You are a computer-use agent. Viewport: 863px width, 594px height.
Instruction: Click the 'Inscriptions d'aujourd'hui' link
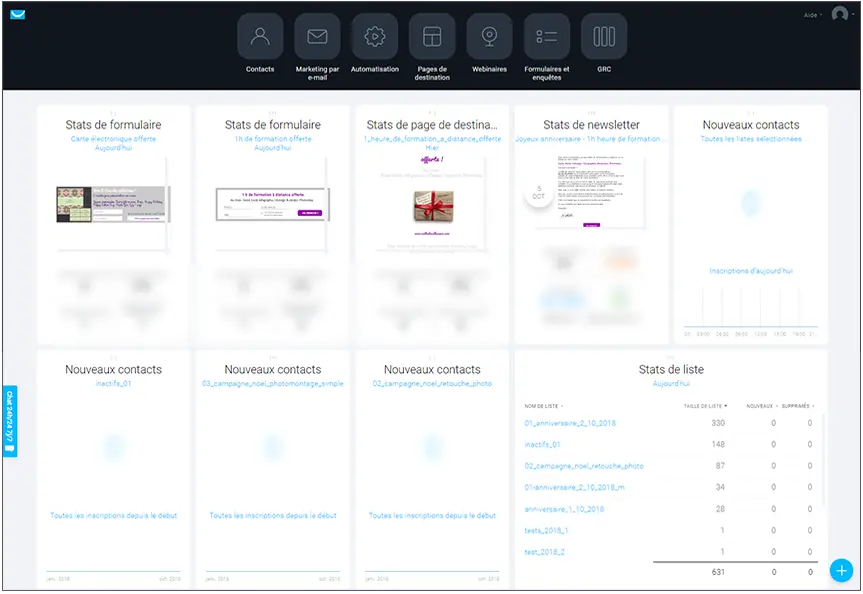[x=751, y=271]
